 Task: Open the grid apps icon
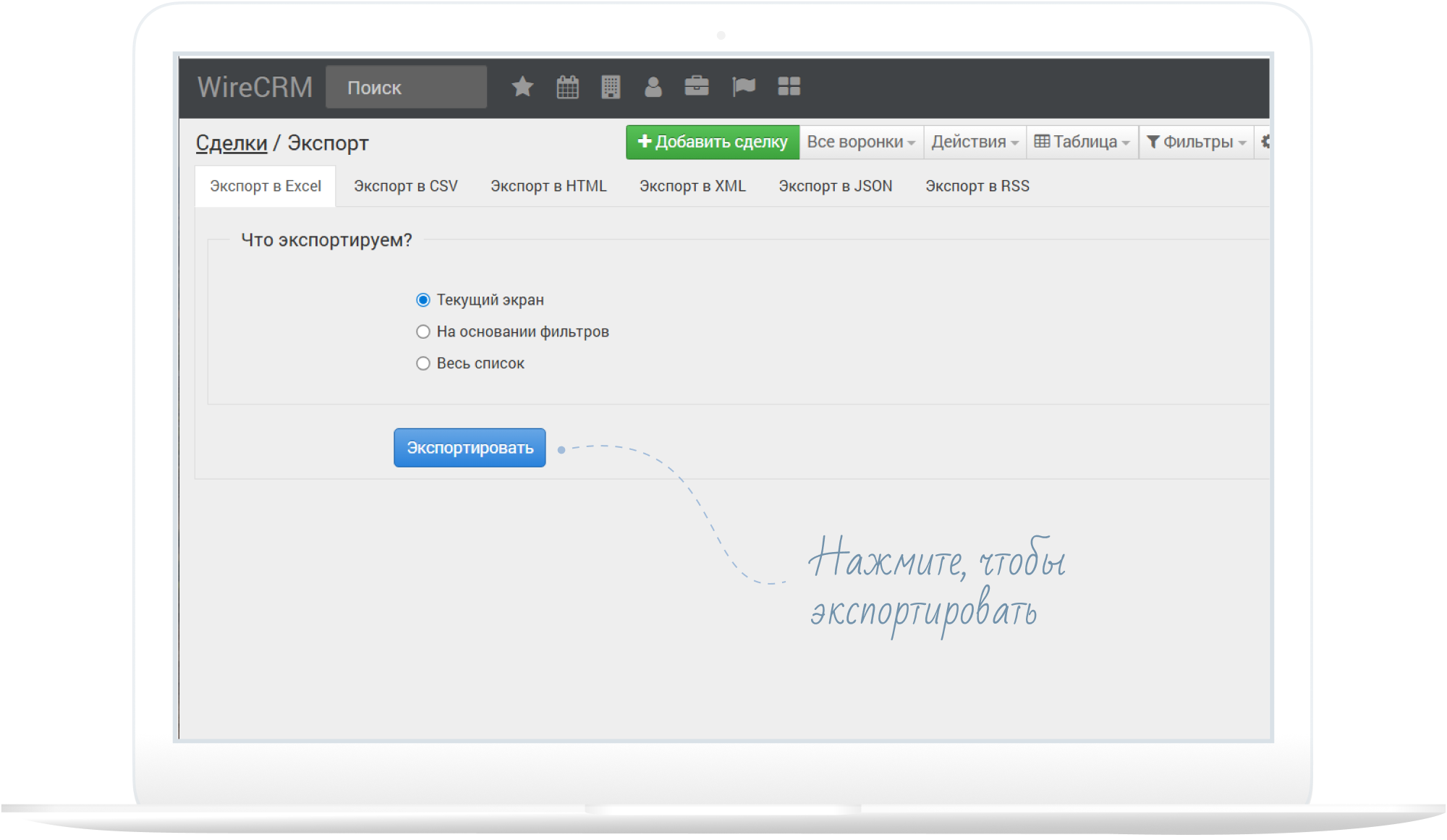coord(789,87)
